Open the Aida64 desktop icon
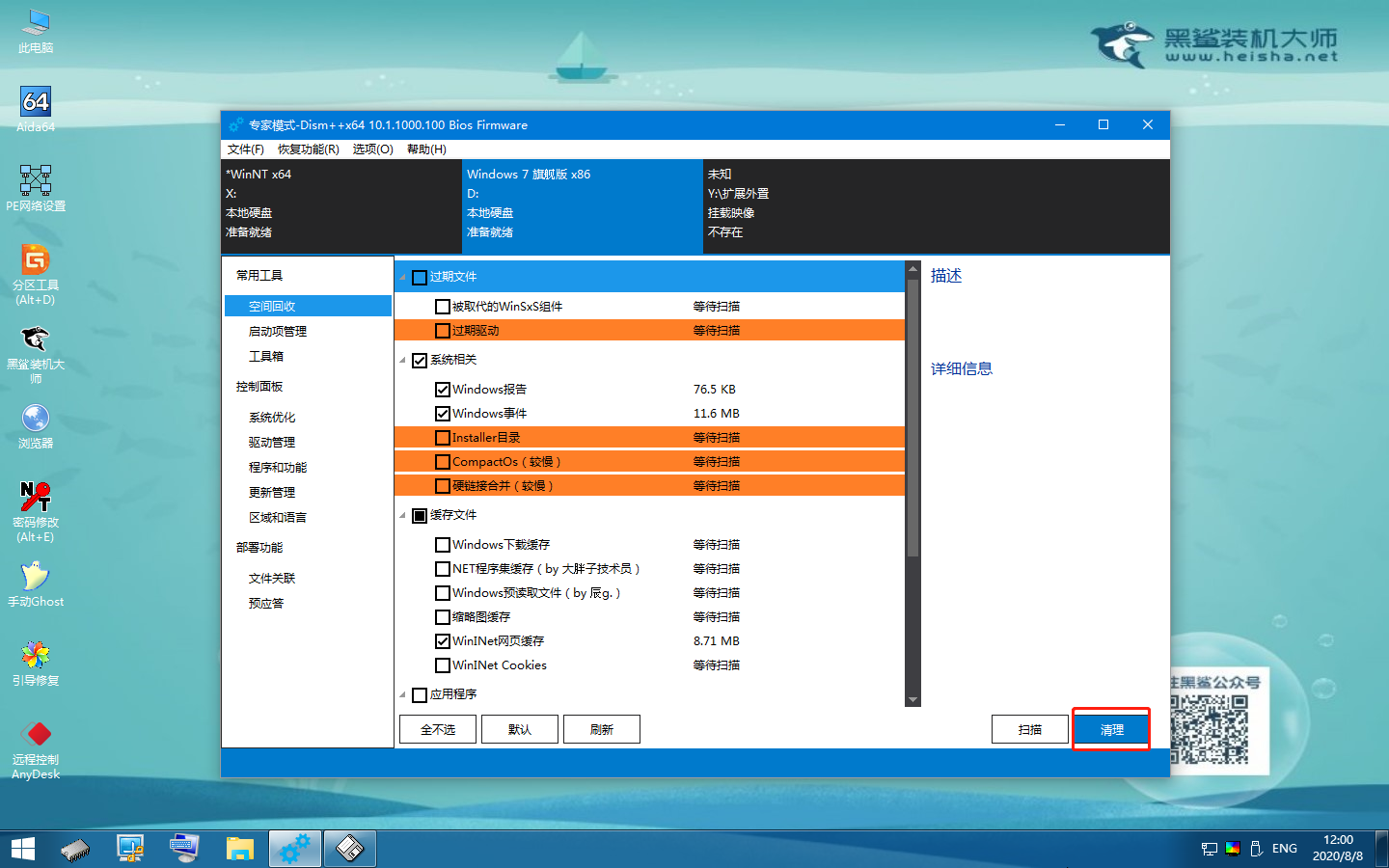Screen dimensions: 1389x868 (x=36, y=109)
